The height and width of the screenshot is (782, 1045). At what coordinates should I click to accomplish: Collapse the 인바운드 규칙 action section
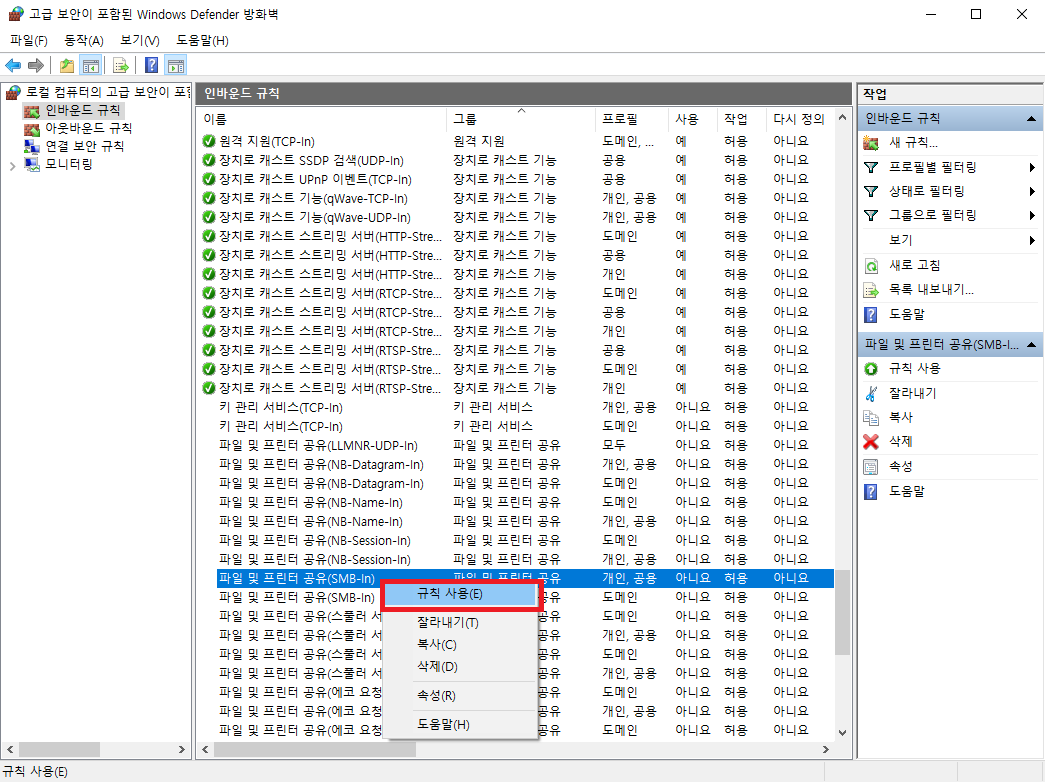[1032, 119]
